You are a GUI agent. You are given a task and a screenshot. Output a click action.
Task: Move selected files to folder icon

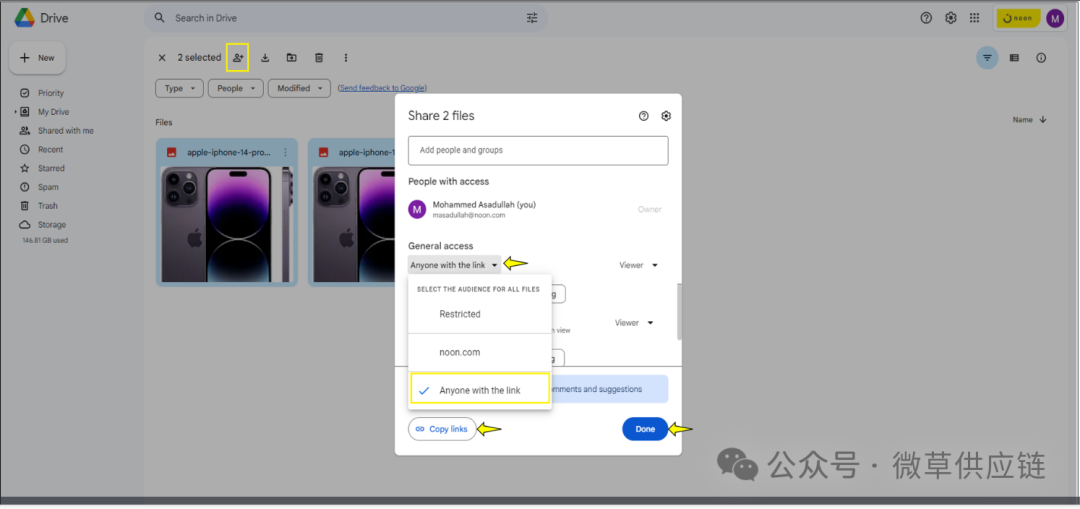(291, 58)
